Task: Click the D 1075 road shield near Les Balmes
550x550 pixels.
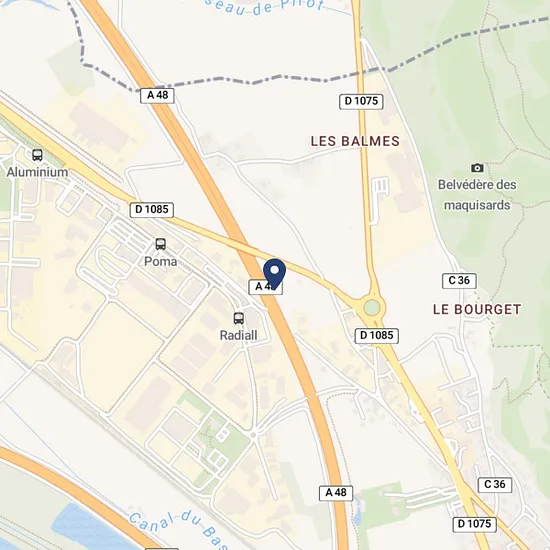Action: (x=361, y=101)
